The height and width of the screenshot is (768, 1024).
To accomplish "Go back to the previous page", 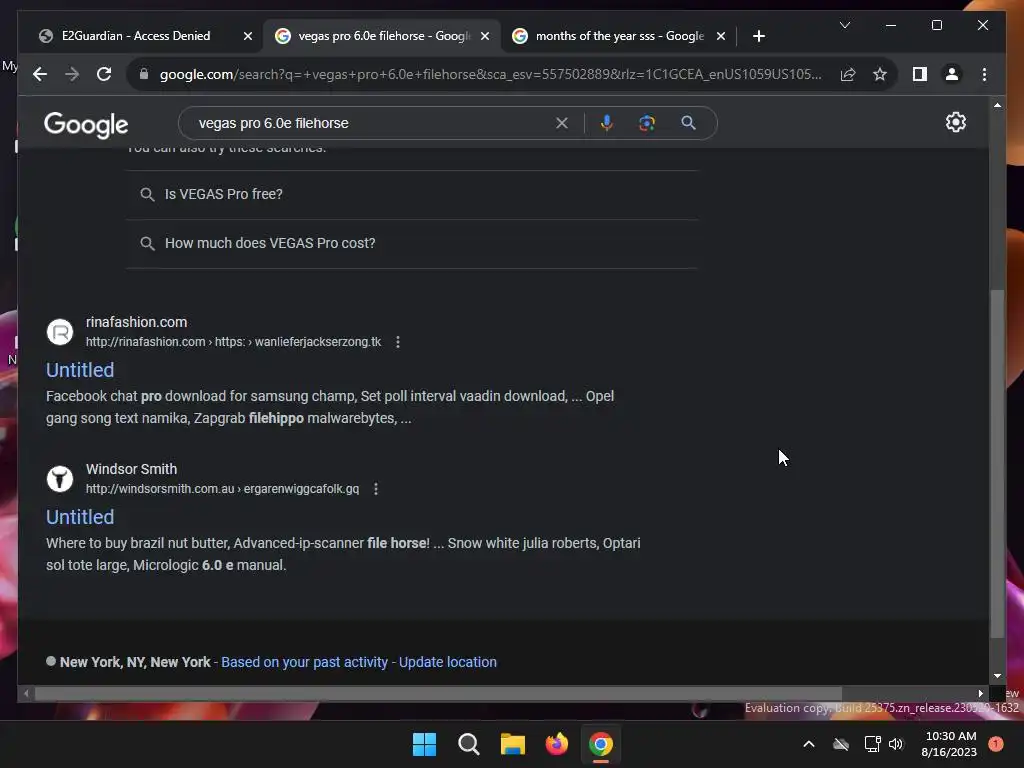I will coord(40,74).
